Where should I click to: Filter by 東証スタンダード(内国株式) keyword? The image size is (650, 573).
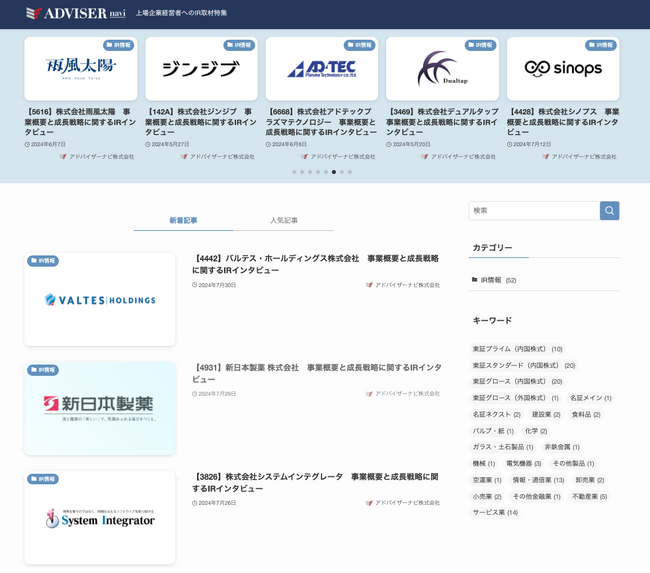coord(524,365)
